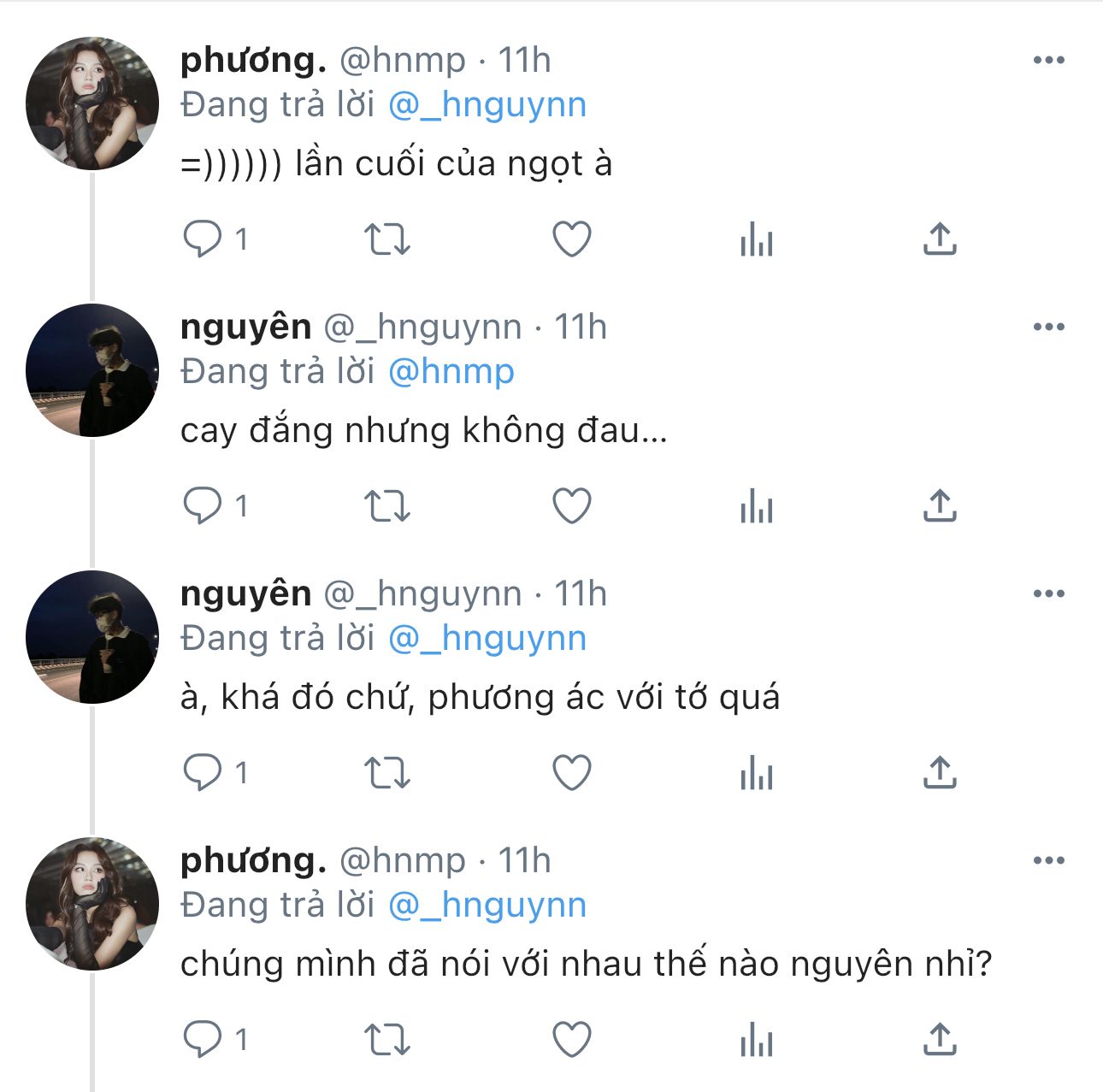The image size is (1103, 1092).
Task: View analytics for "chúng mình đã nói" tweet
Action: pyautogui.click(x=756, y=1040)
